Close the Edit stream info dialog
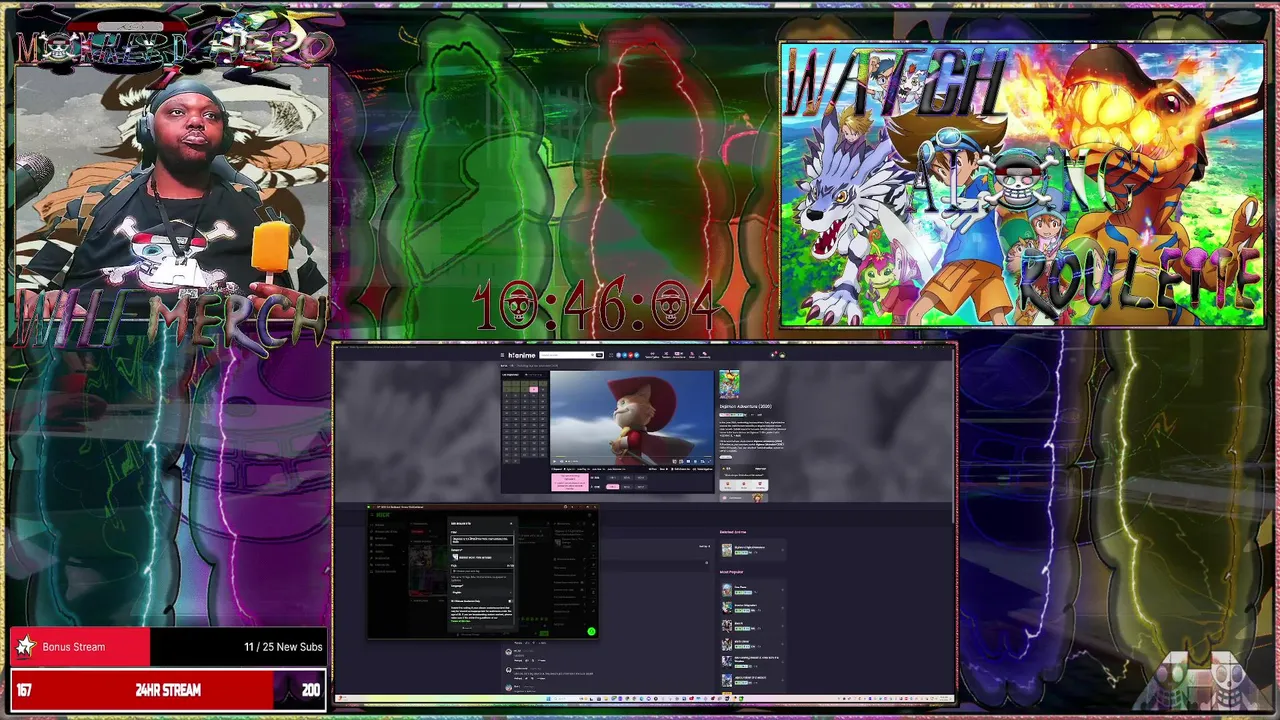1280x720 pixels. 511,523
